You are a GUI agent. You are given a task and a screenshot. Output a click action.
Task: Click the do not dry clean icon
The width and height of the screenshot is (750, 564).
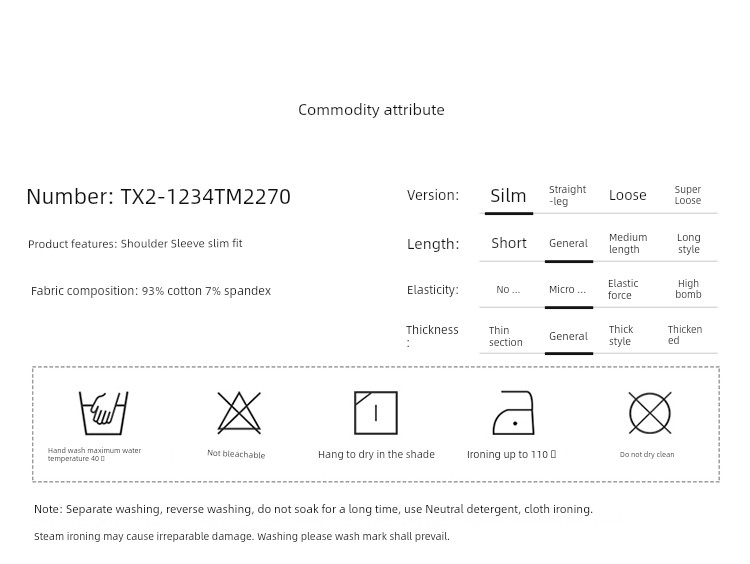(649, 412)
